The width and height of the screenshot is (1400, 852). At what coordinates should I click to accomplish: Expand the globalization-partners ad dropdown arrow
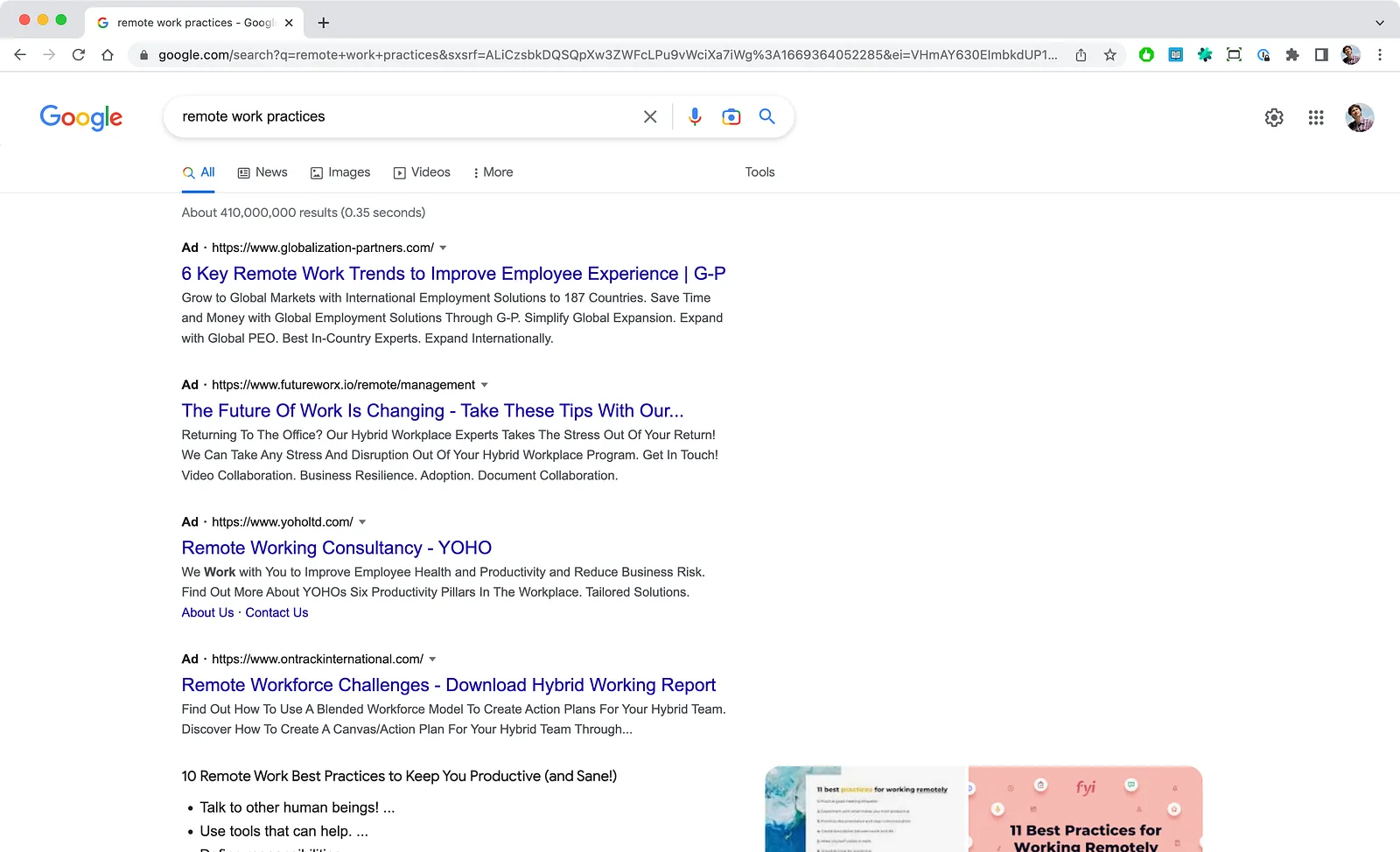pos(443,248)
